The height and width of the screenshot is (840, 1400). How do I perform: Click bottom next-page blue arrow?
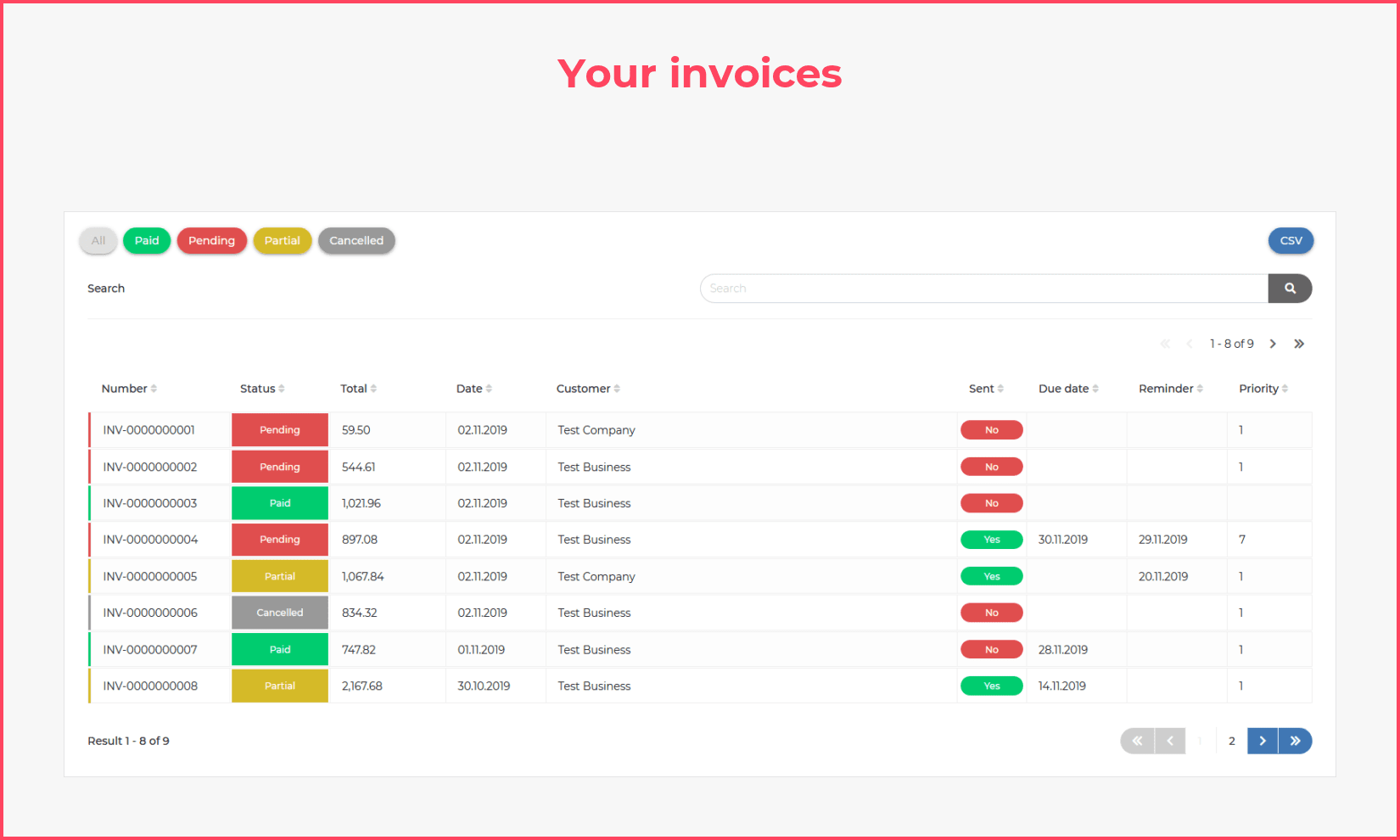tap(1263, 741)
